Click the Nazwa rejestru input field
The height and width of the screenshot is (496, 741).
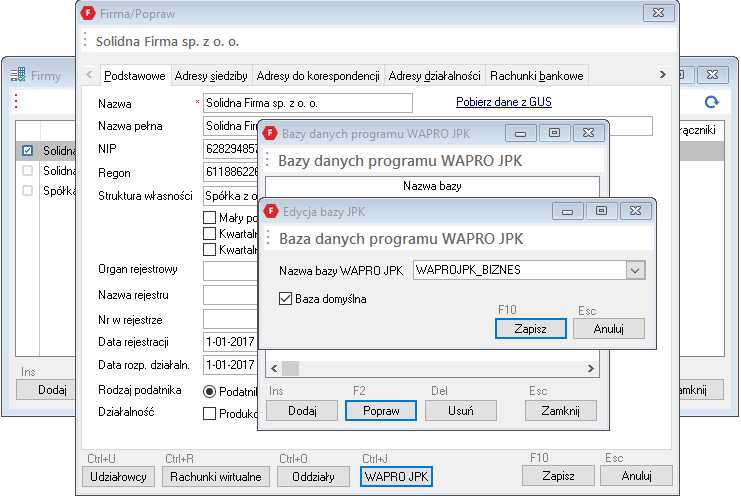coord(231,295)
